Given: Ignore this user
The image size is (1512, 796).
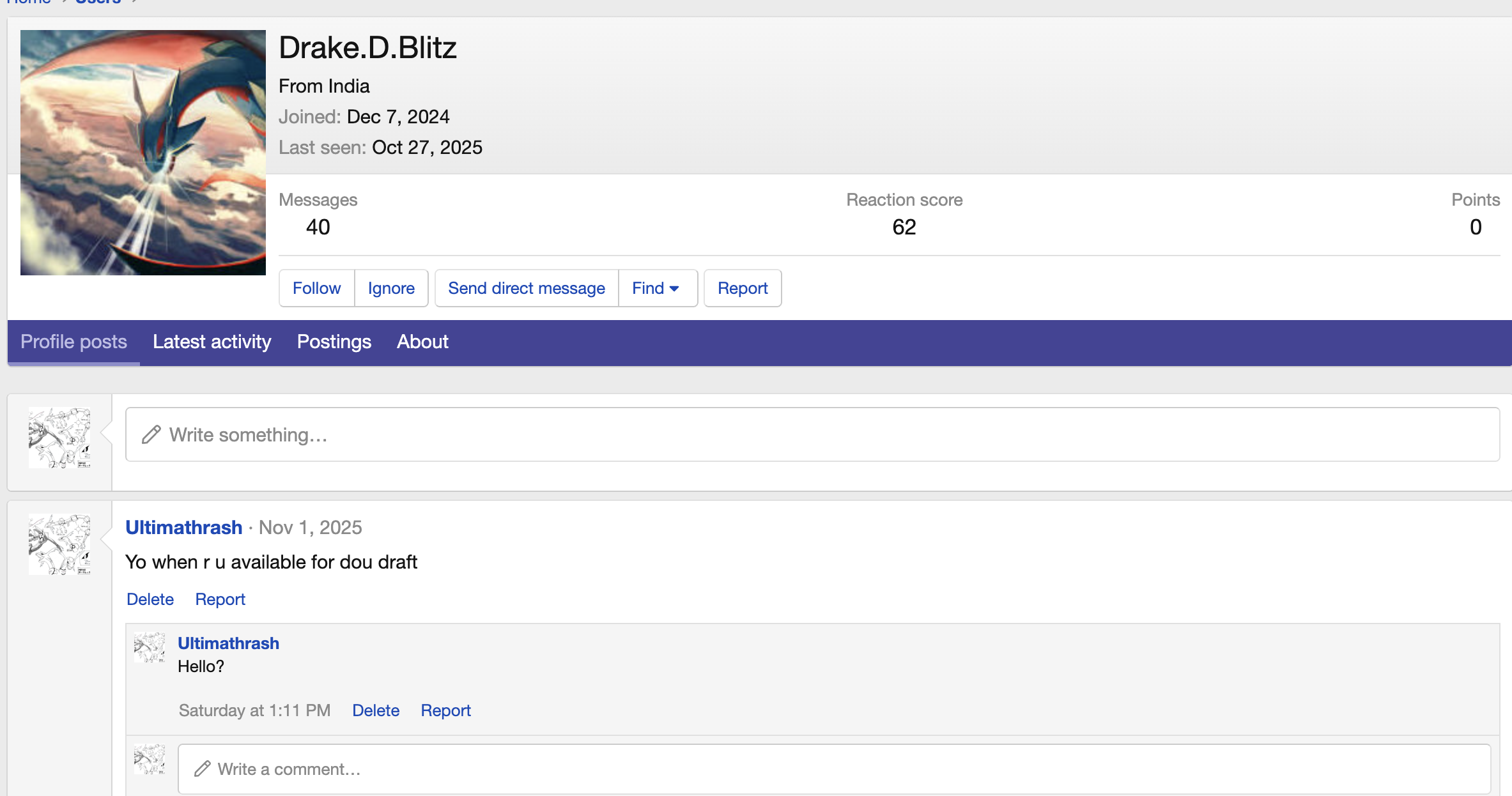Looking at the screenshot, I should point(391,288).
